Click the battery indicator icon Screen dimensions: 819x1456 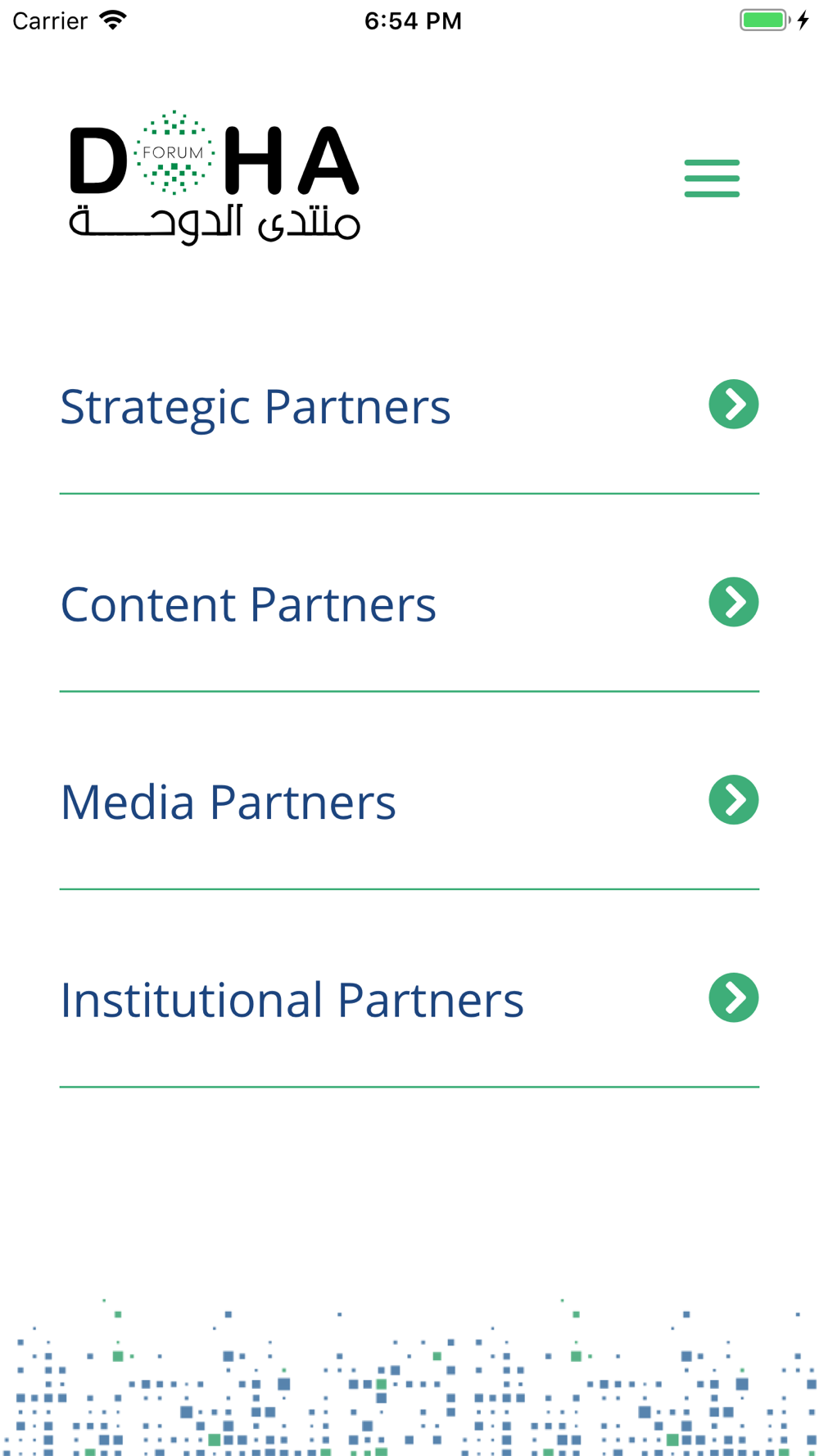765,20
